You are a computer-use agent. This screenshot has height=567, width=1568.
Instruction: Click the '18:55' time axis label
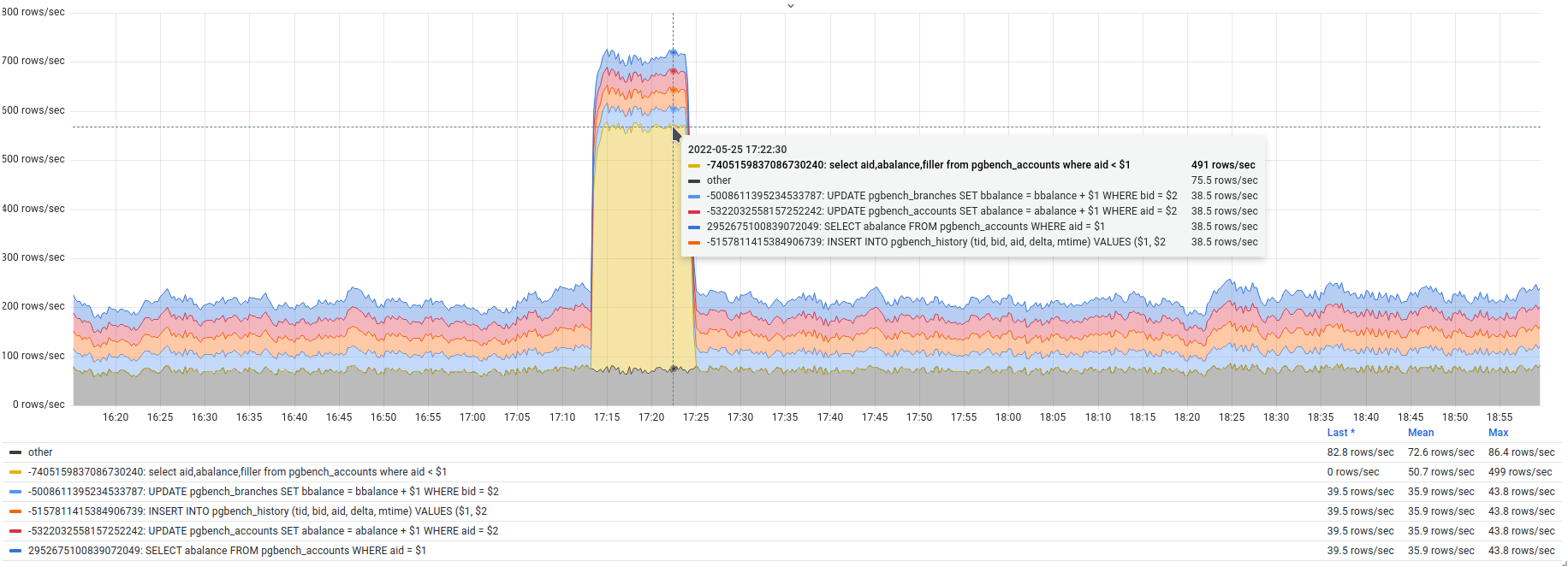(1500, 417)
